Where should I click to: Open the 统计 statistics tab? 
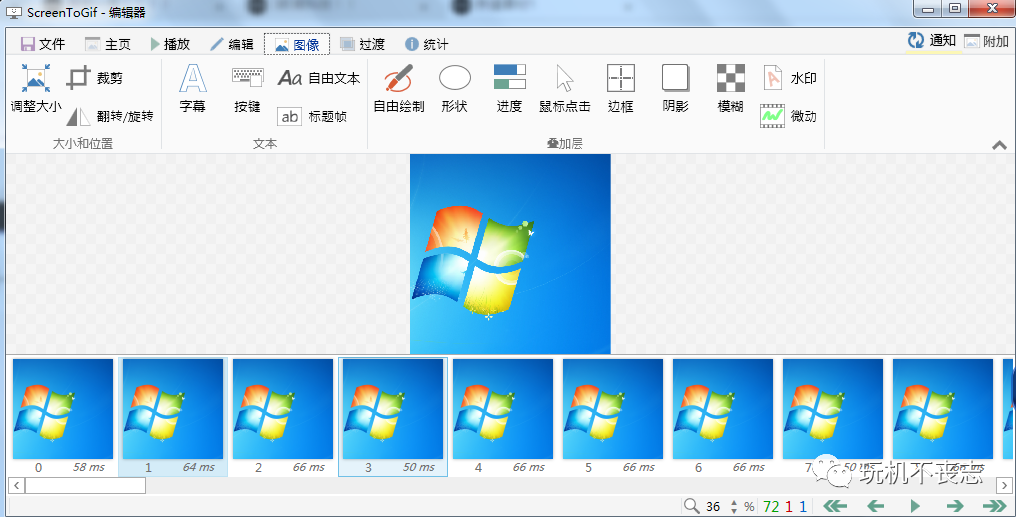[x=426, y=44]
